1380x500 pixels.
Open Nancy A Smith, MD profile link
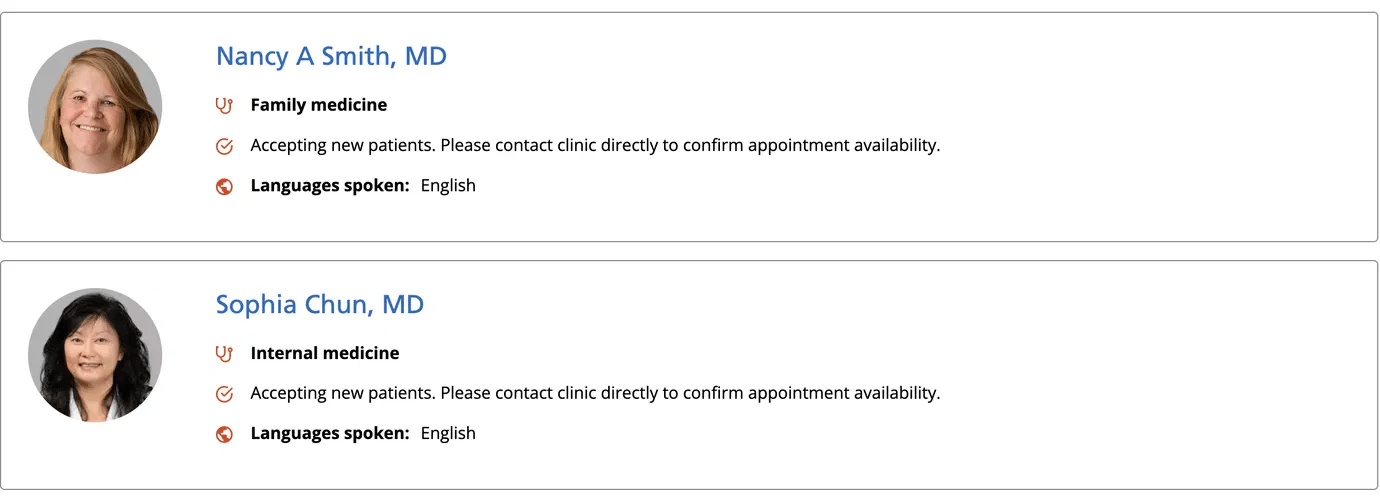coord(331,56)
